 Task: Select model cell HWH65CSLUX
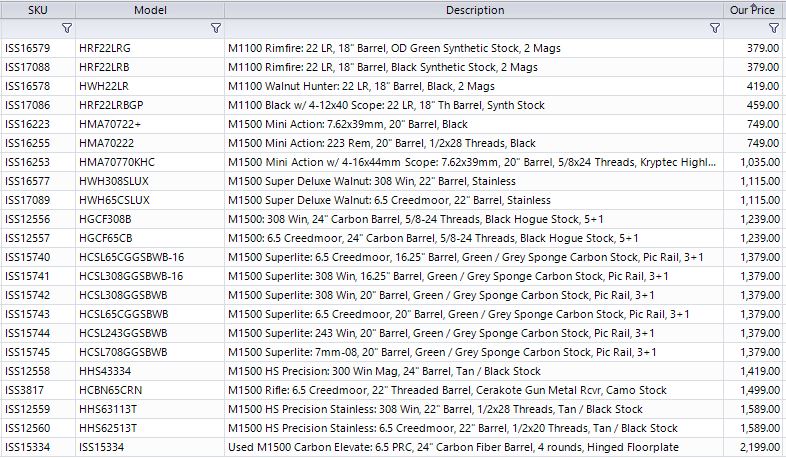click(x=150, y=200)
